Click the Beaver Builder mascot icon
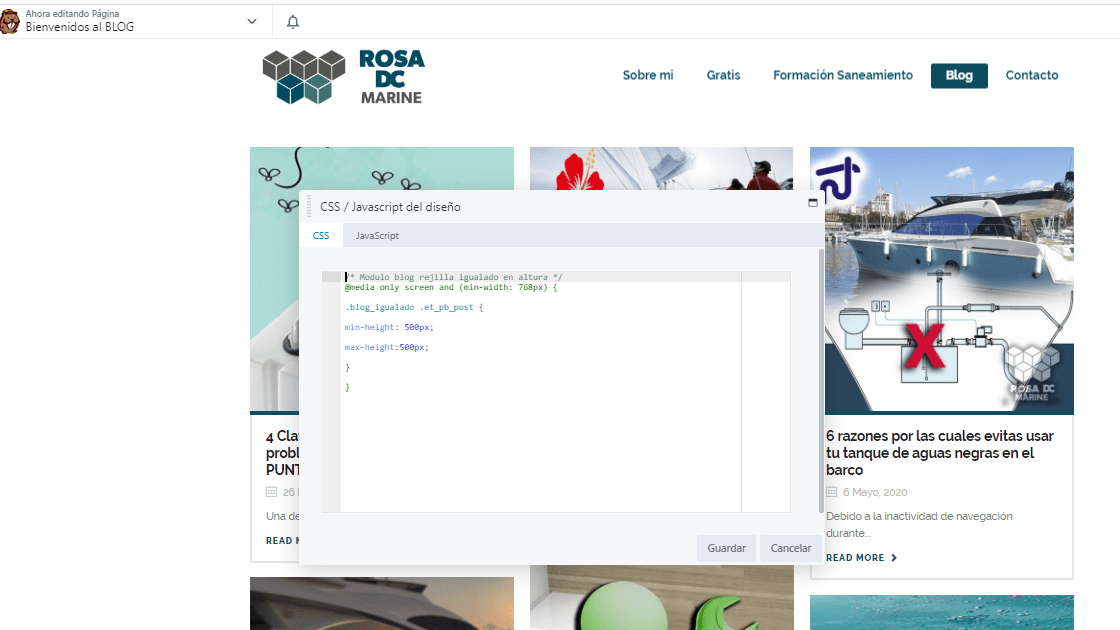The width and height of the screenshot is (1120, 630). [x=9, y=21]
